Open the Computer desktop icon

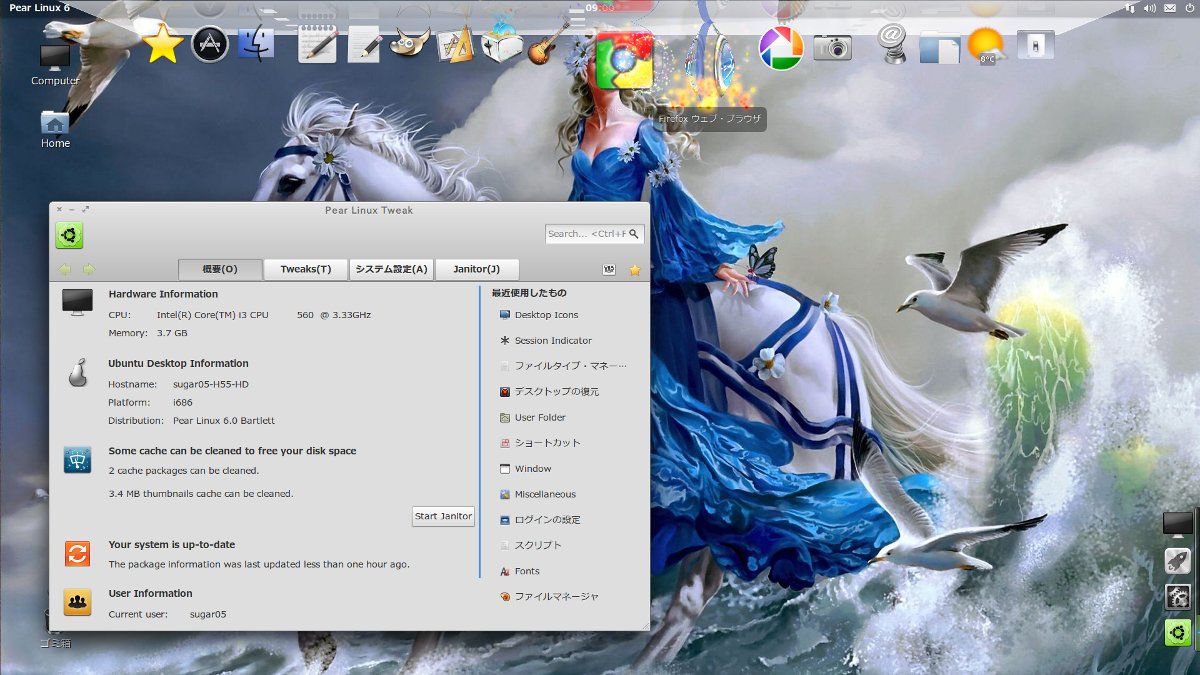55,64
